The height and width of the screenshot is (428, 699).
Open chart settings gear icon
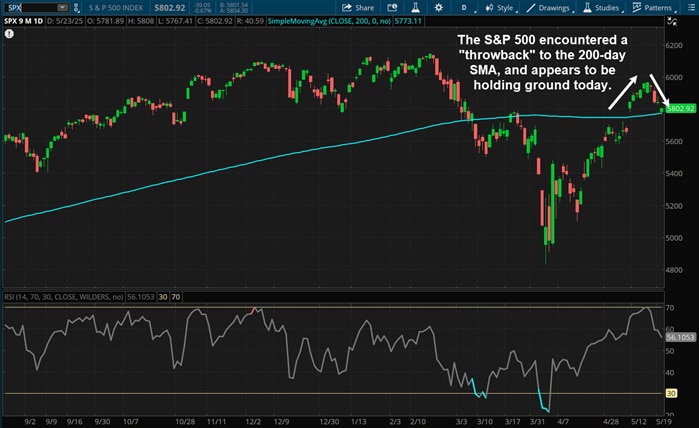439,8
